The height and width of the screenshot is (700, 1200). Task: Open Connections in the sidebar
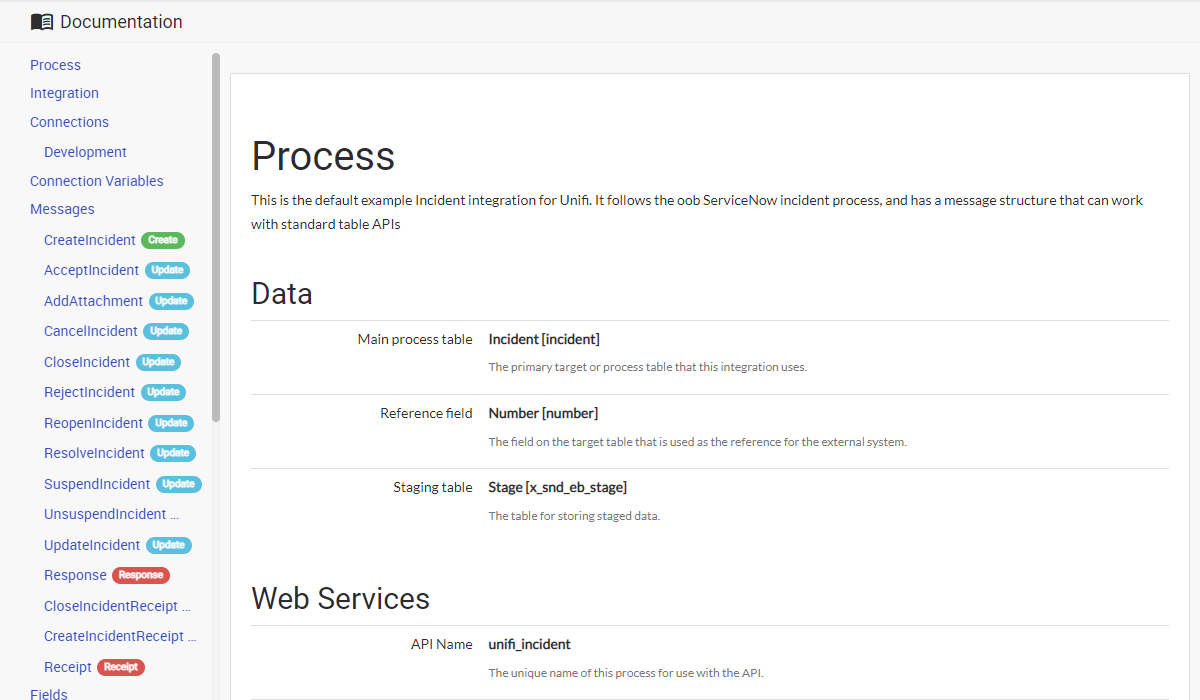(x=69, y=122)
